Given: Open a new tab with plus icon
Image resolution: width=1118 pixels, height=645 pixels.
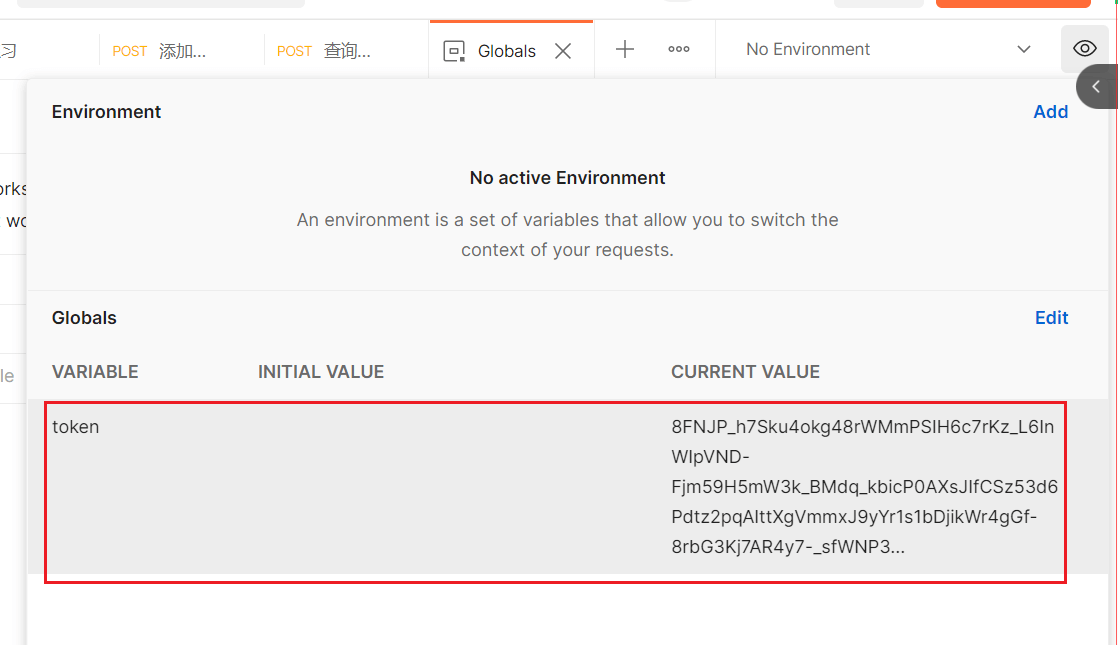Looking at the screenshot, I should click(625, 49).
